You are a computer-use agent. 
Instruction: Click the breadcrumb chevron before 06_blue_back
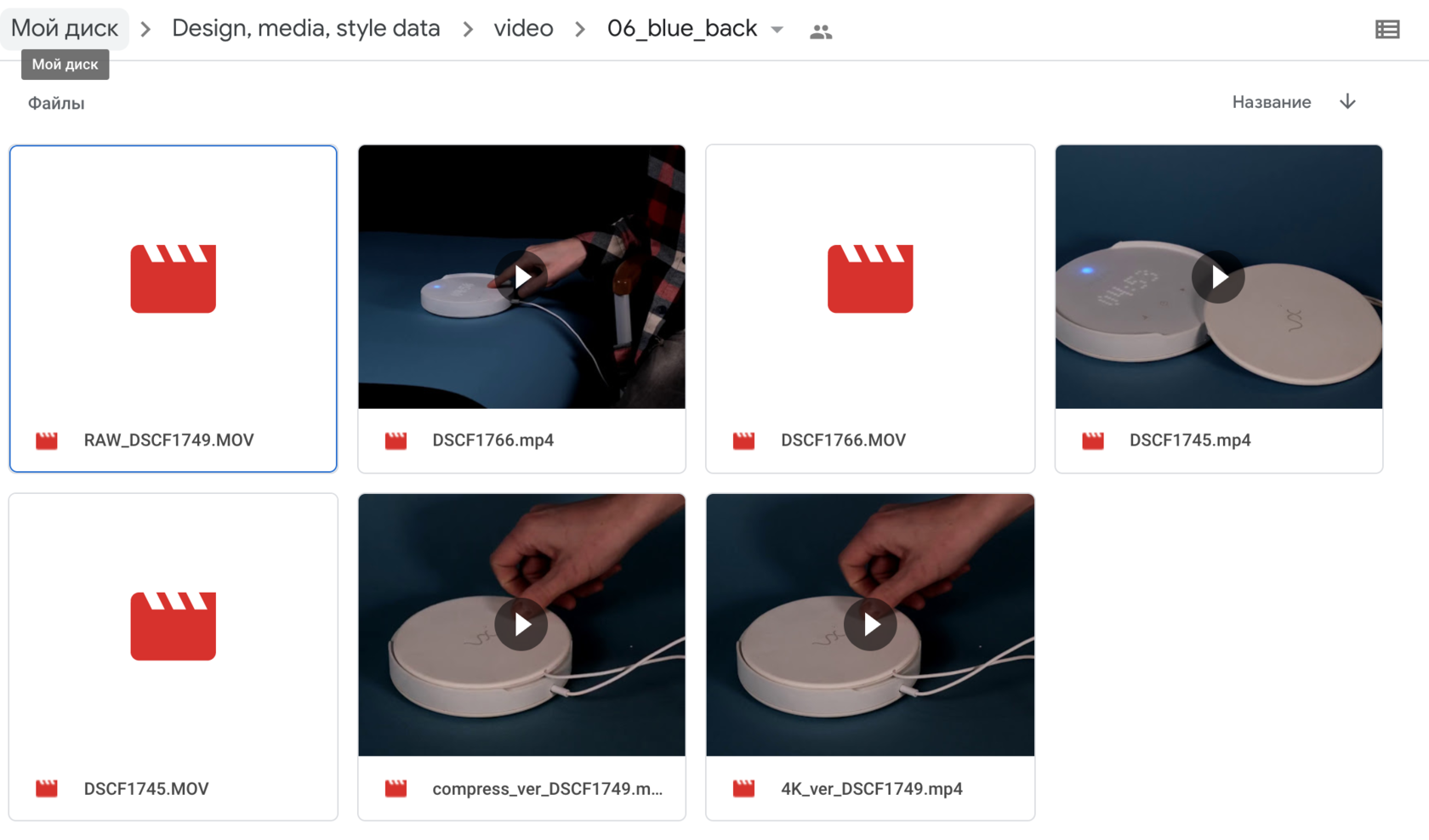580,30
